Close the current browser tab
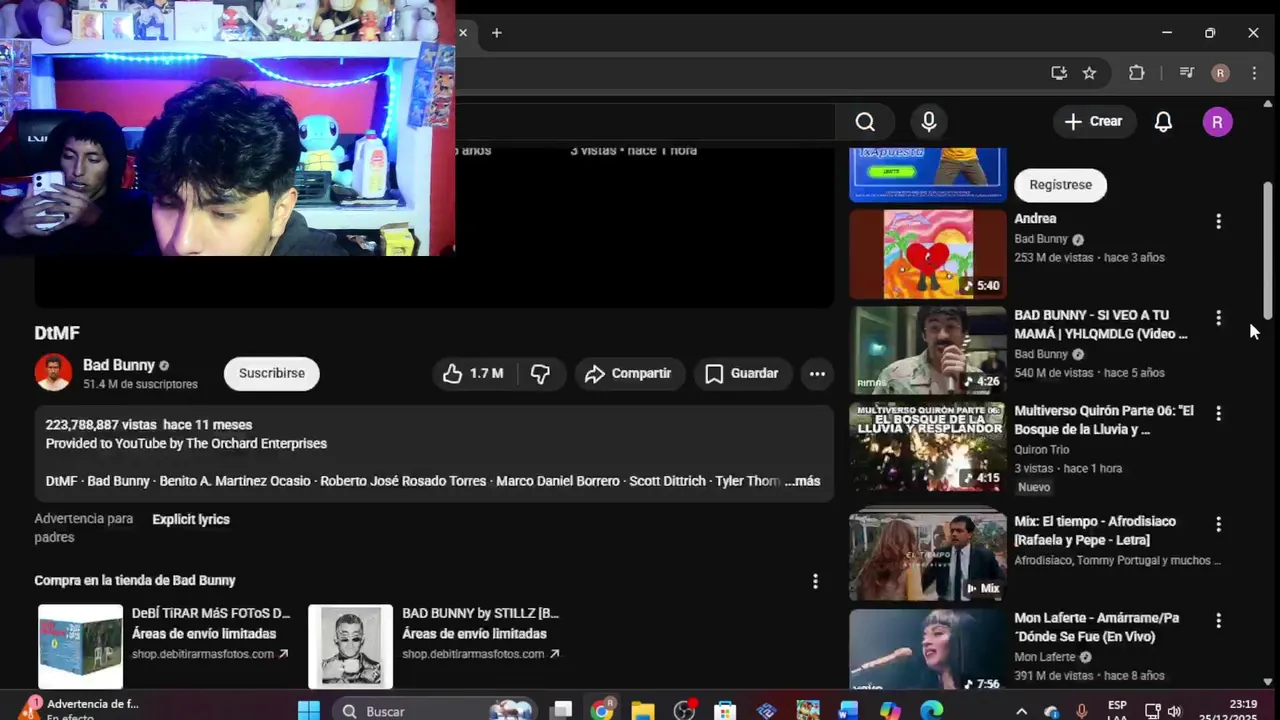1280x720 pixels. click(463, 33)
